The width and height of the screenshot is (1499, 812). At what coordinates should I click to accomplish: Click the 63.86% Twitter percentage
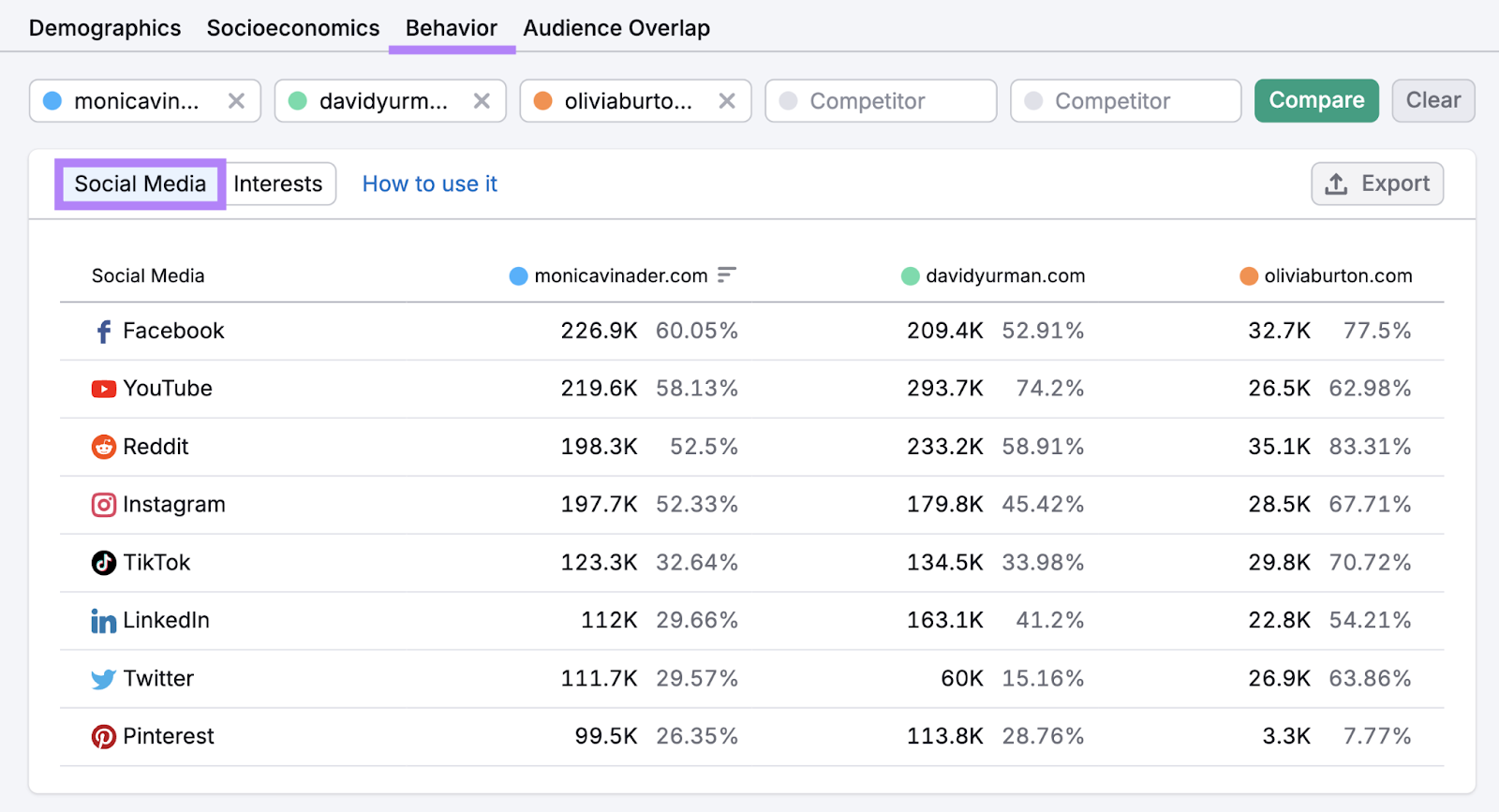[1370, 678]
